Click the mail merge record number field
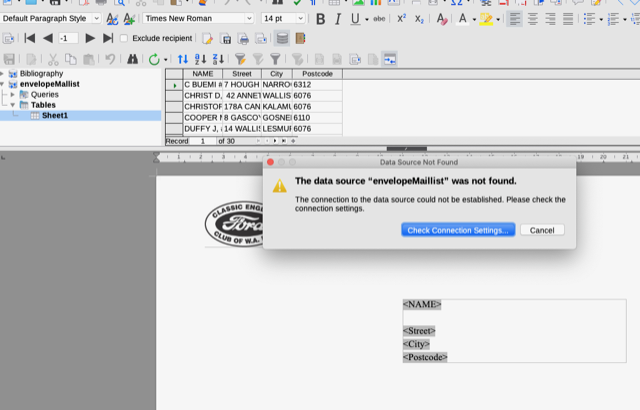This screenshot has height=410, width=640. [x=68, y=38]
